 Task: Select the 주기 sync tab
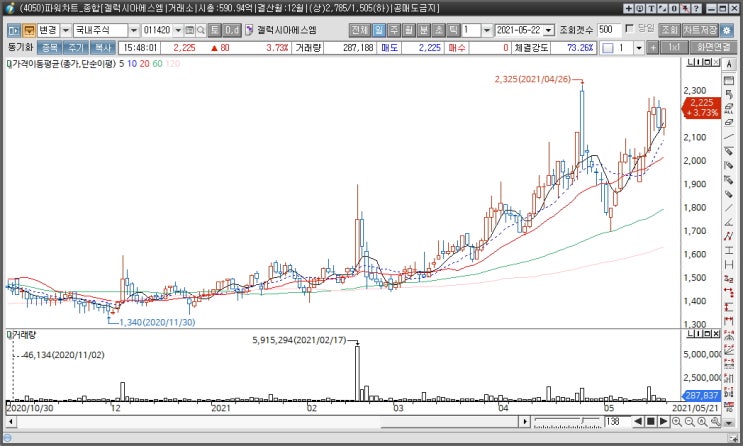[x=76, y=47]
